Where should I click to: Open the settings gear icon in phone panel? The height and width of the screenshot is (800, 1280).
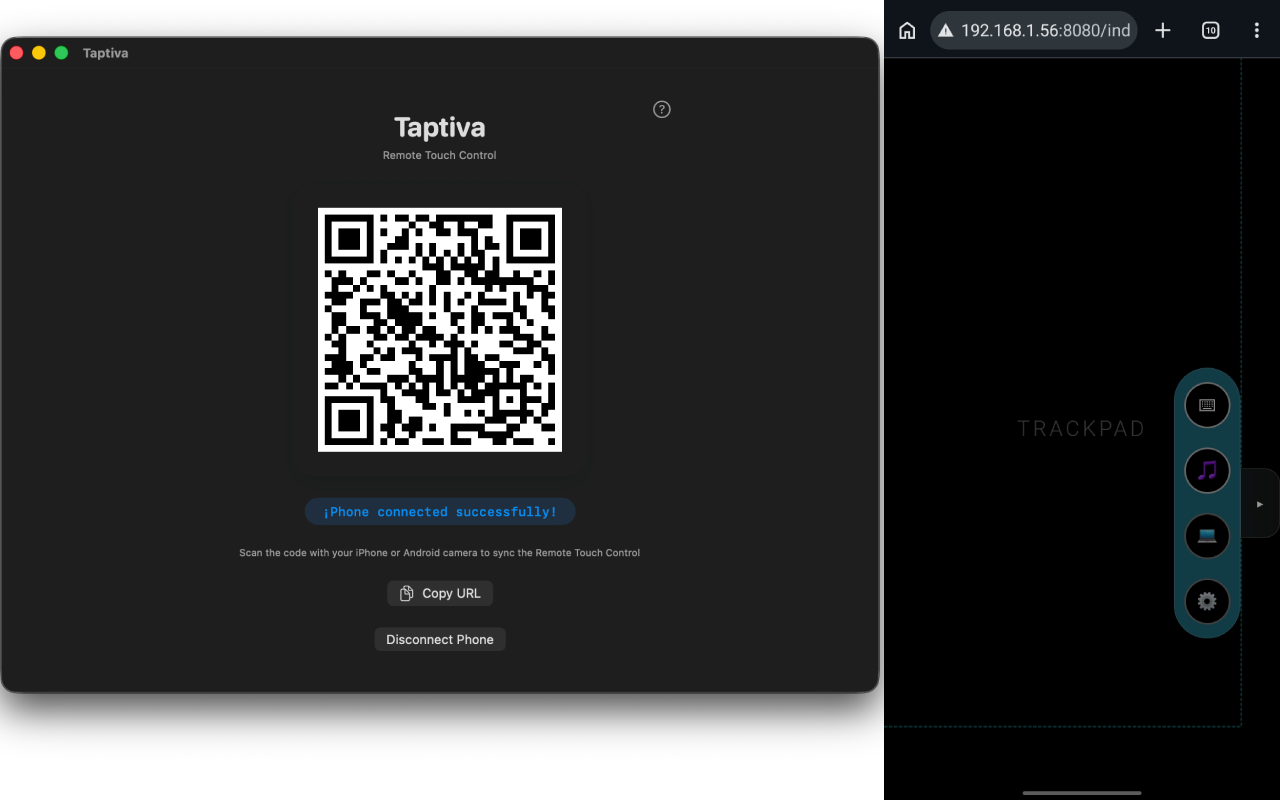click(1207, 601)
